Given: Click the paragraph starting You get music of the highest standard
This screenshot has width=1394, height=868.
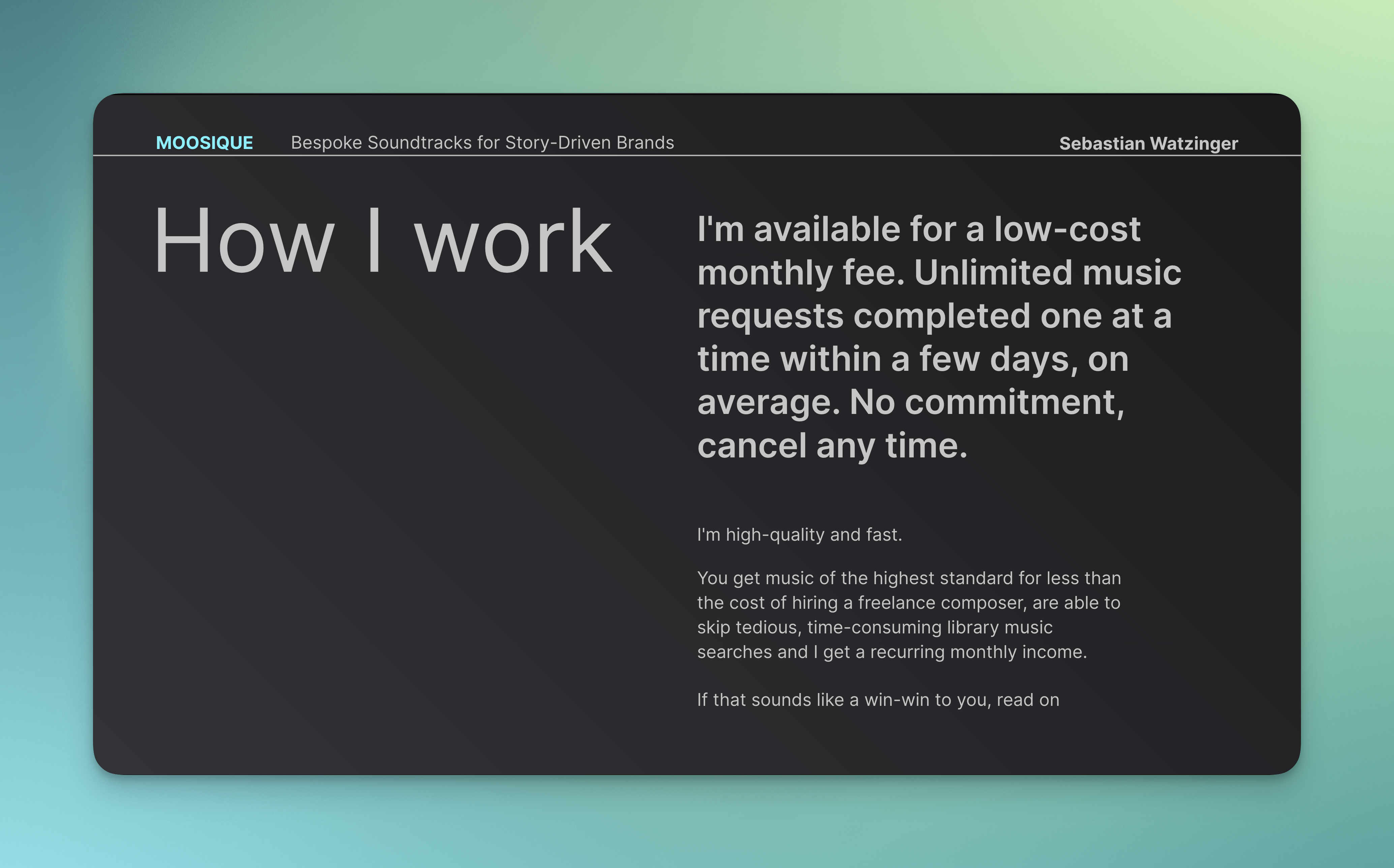Looking at the screenshot, I should [x=909, y=615].
